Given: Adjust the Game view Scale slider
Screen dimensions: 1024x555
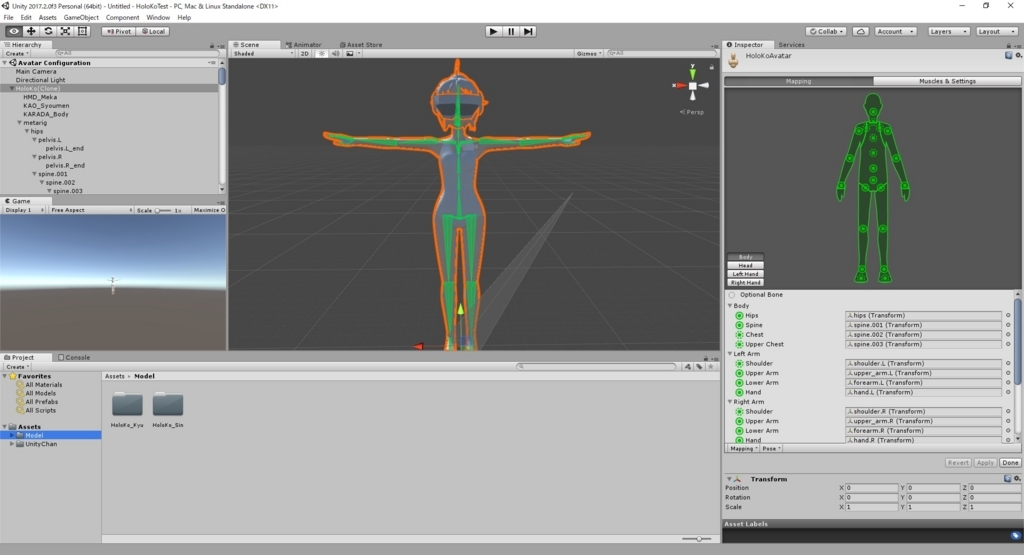Looking at the screenshot, I should [x=163, y=210].
